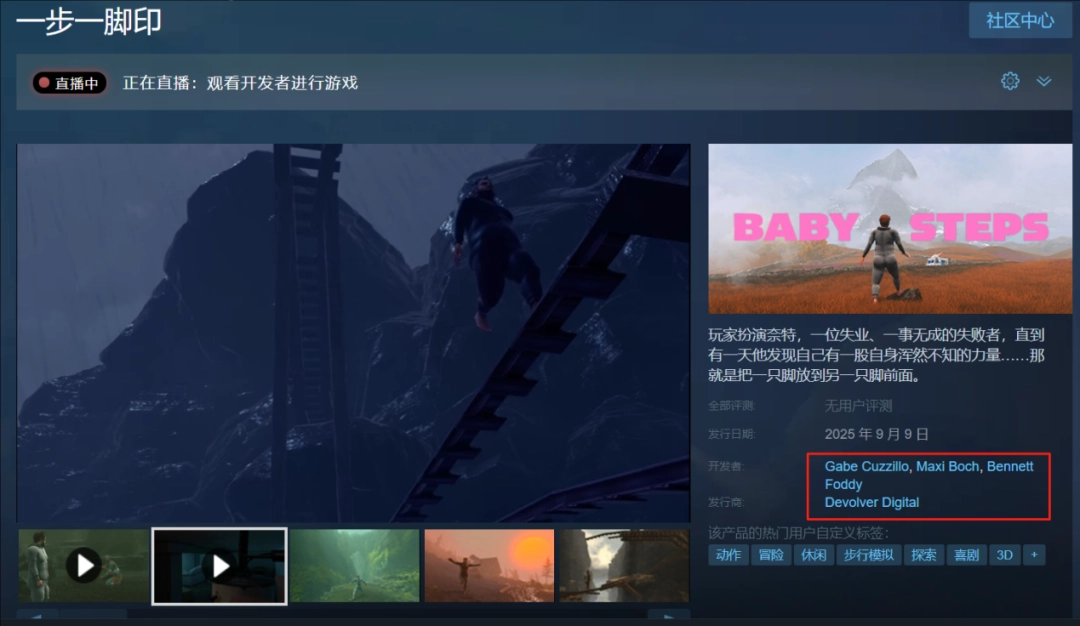Screen dimensions: 1080x626
Task: Click the 探索 tag
Action: 924,555
